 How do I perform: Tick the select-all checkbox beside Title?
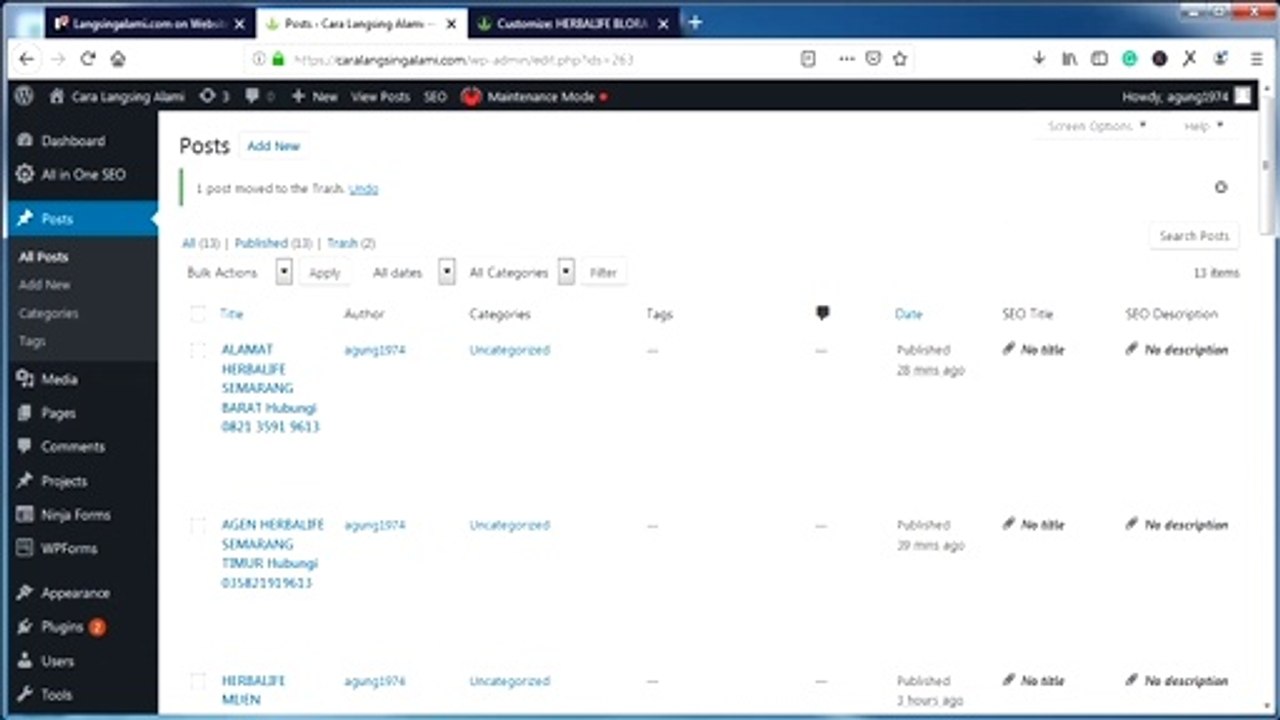(197, 314)
